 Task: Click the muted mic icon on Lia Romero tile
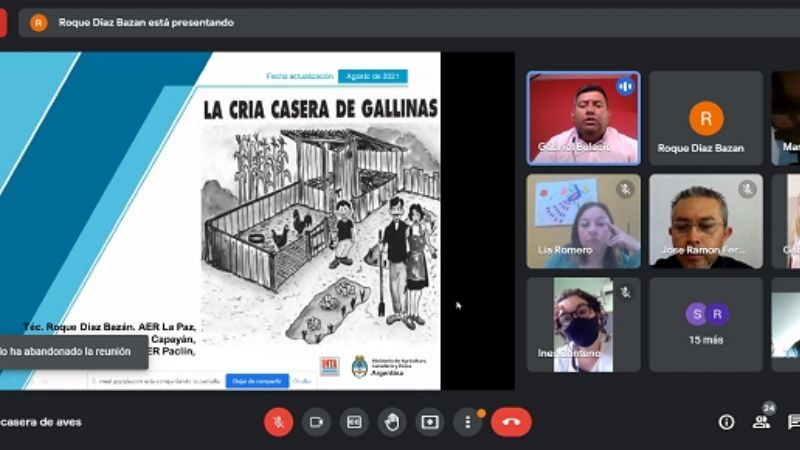click(625, 190)
